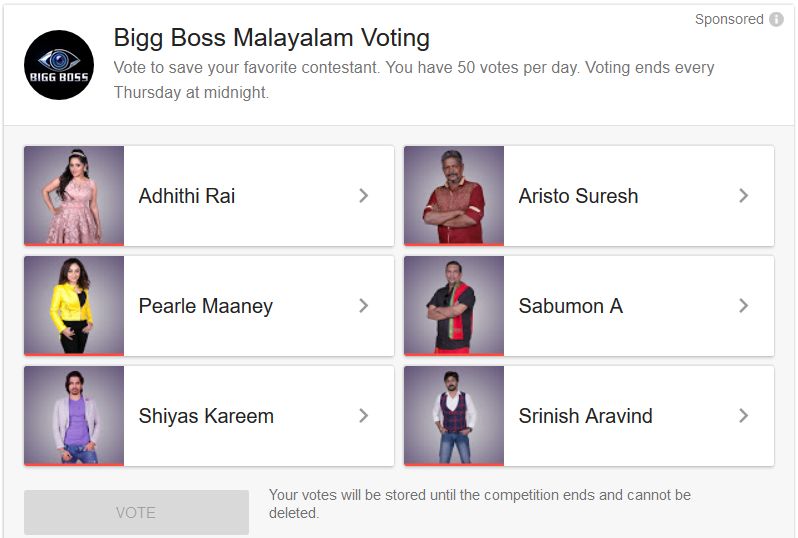Click the Pearle Maaney name label

(205, 306)
